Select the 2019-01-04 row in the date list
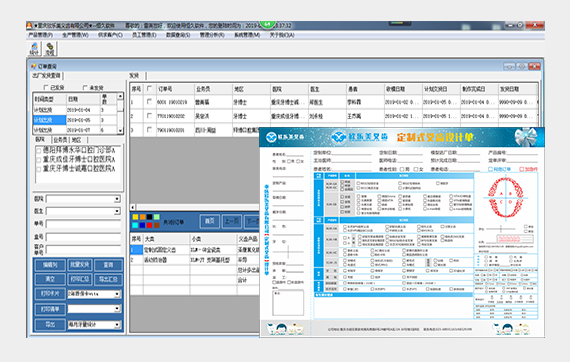The width and height of the screenshot is (570, 362). (75, 110)
